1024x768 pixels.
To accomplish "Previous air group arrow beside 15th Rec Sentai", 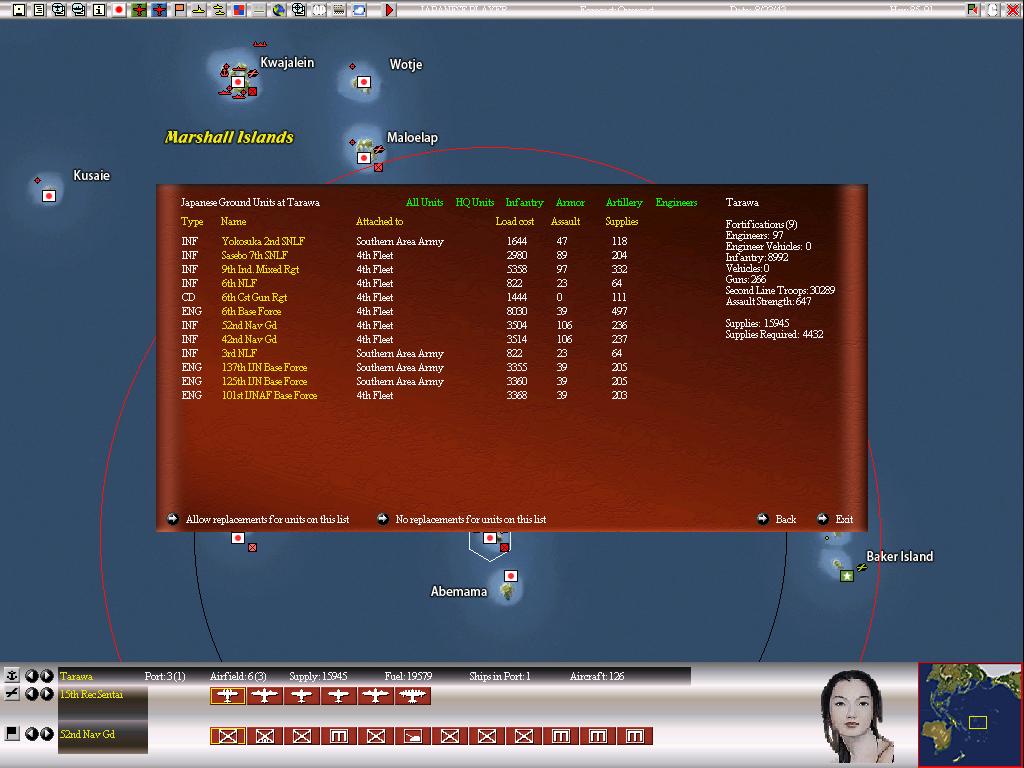I will [31, 694].
